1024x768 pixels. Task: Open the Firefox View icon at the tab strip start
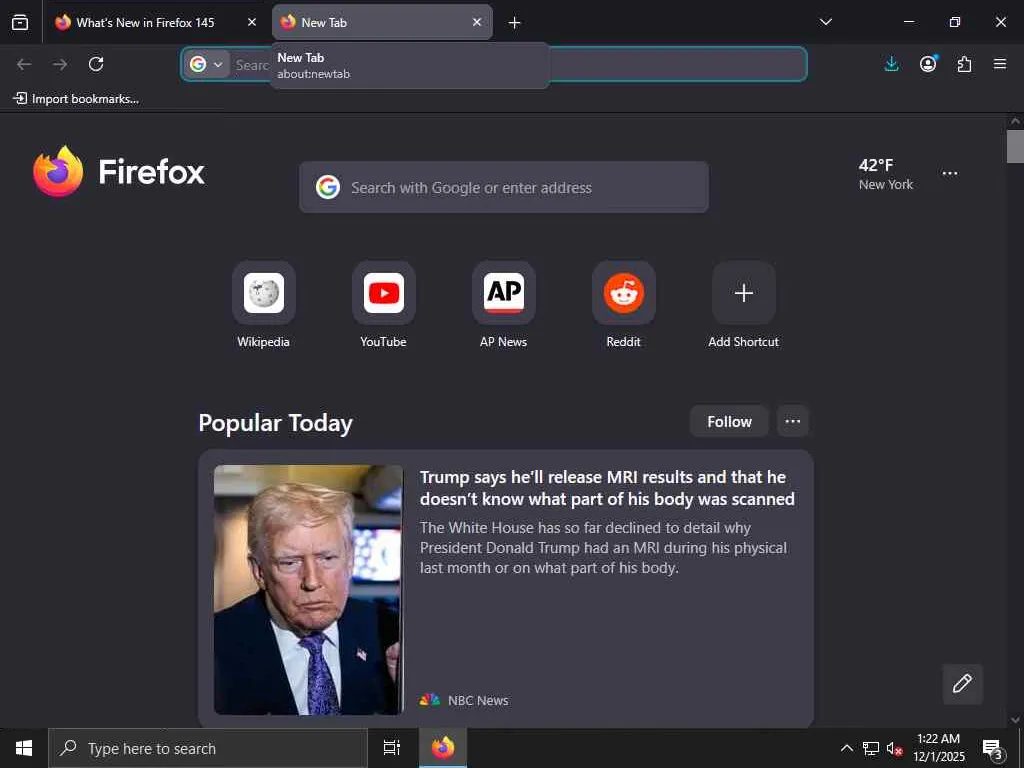(x=20, y=23)
